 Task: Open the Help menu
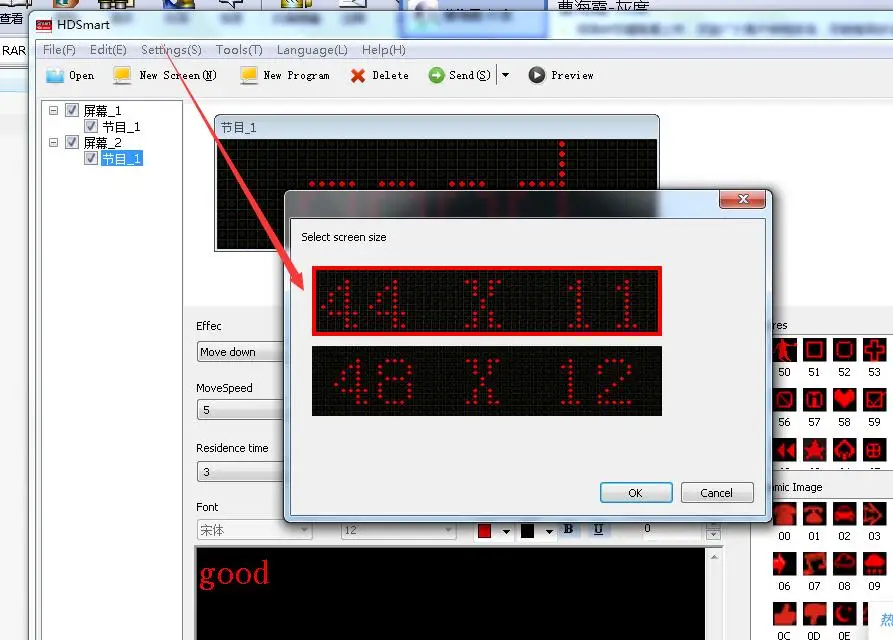384,50
